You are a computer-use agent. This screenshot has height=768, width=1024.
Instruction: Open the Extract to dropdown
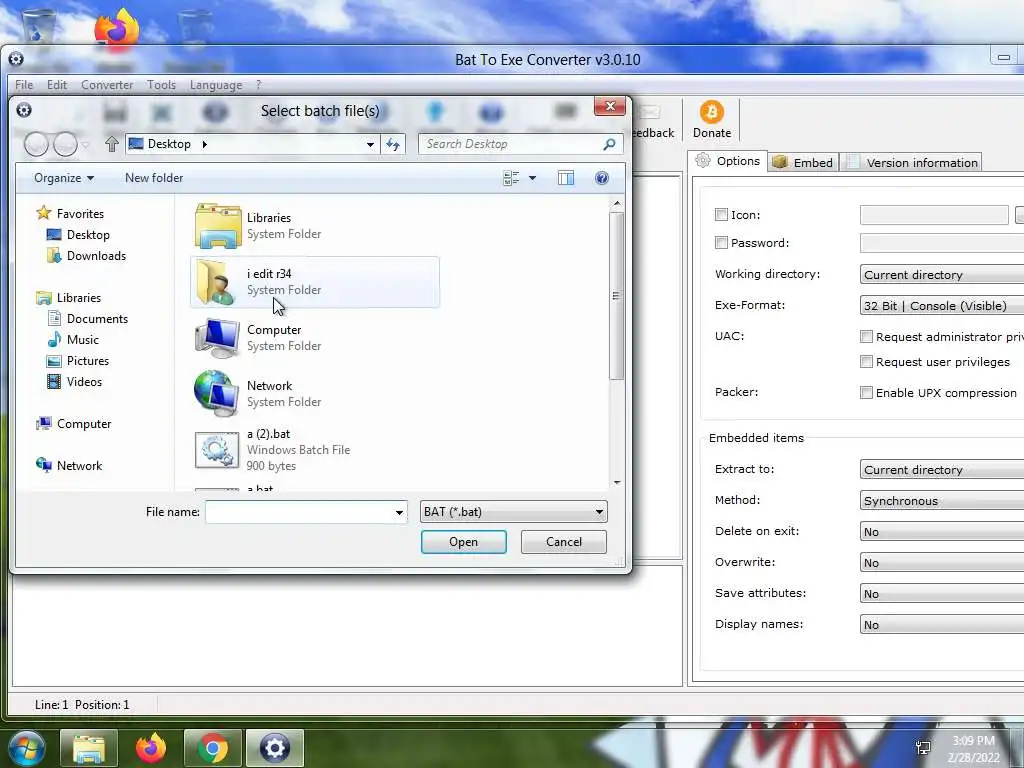(x=942, y=470)
